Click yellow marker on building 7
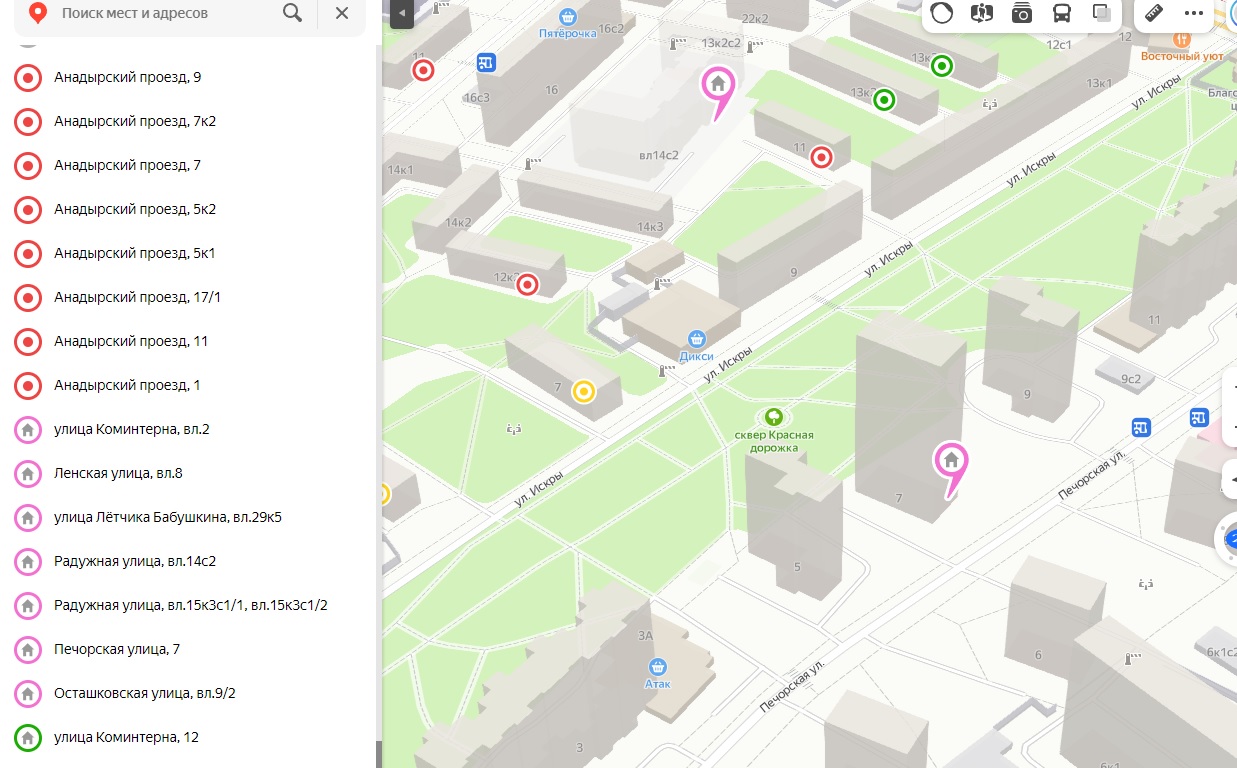The image size is (1237, 768). coord(584,391)
